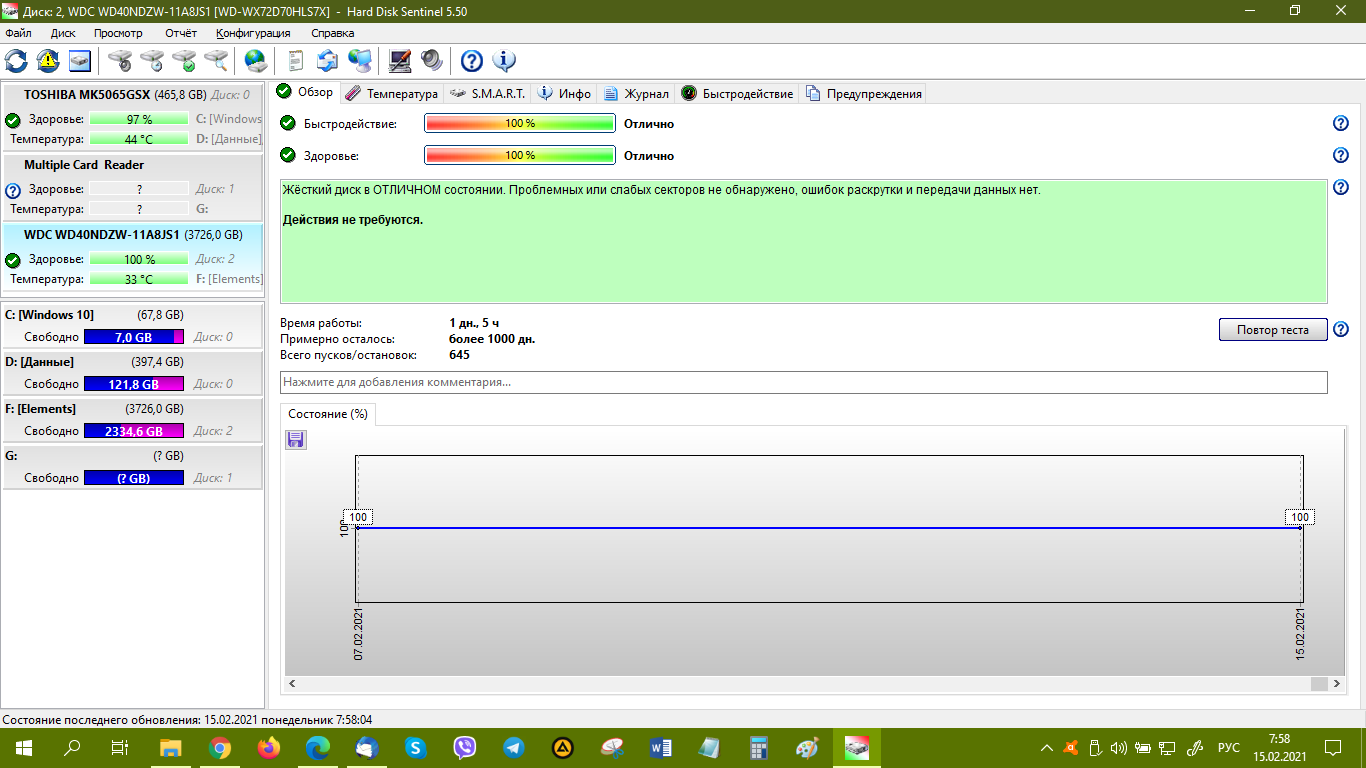Open help question mark toolbar icon

(x=472, y=61)
